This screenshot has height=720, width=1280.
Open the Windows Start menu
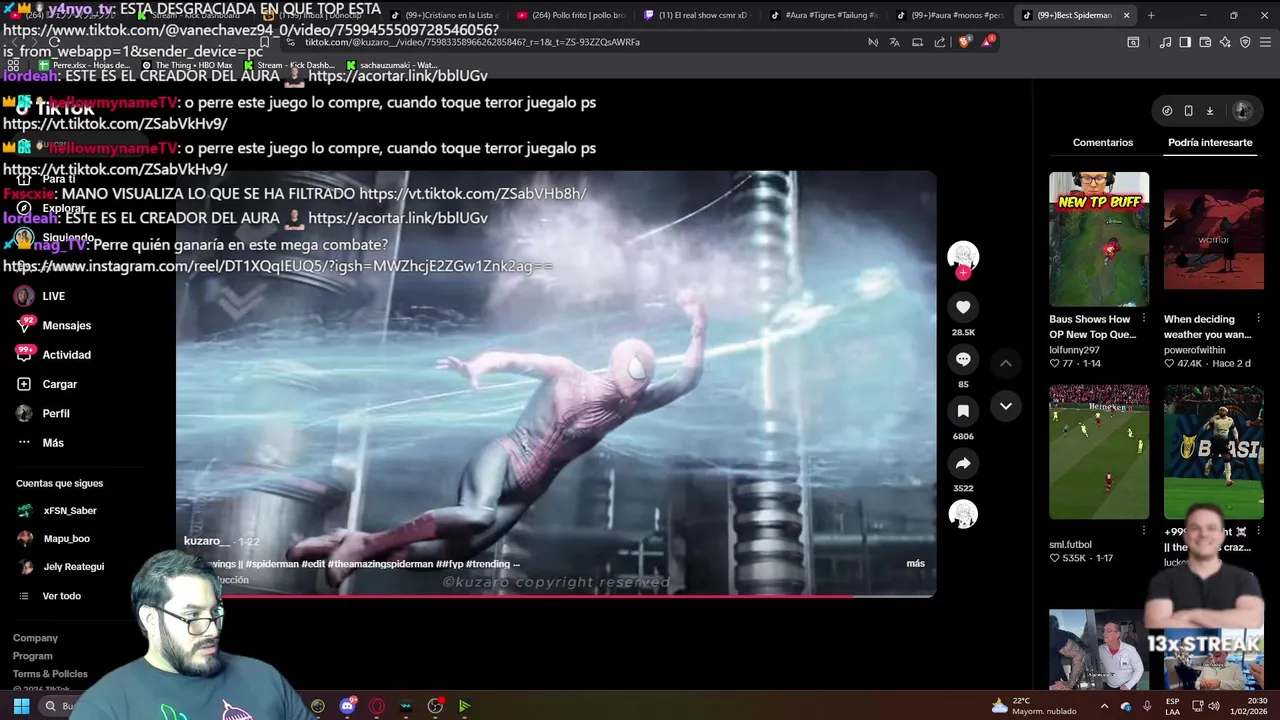pos(21,706)
